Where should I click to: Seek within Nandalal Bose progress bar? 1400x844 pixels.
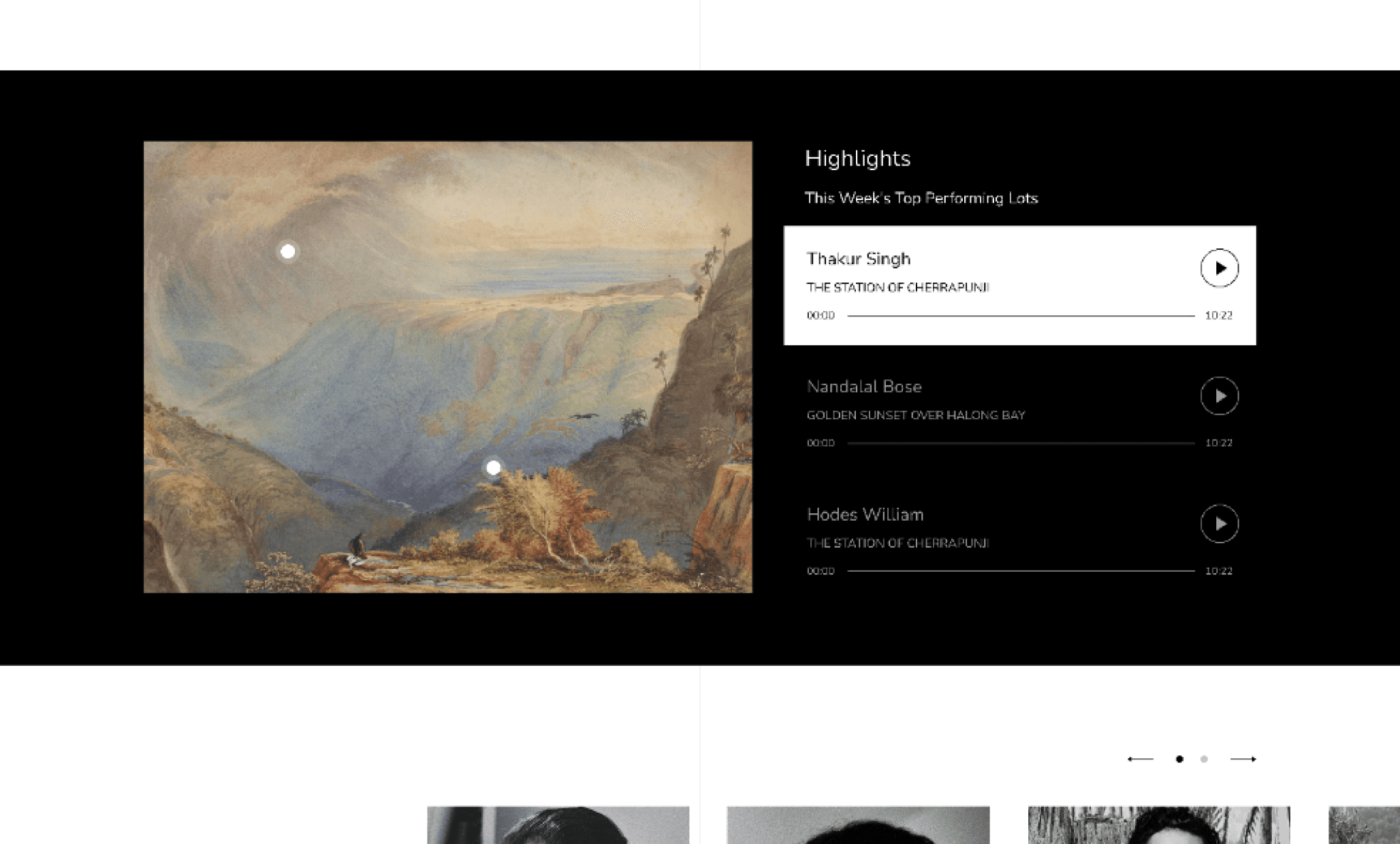(1021, 443)
